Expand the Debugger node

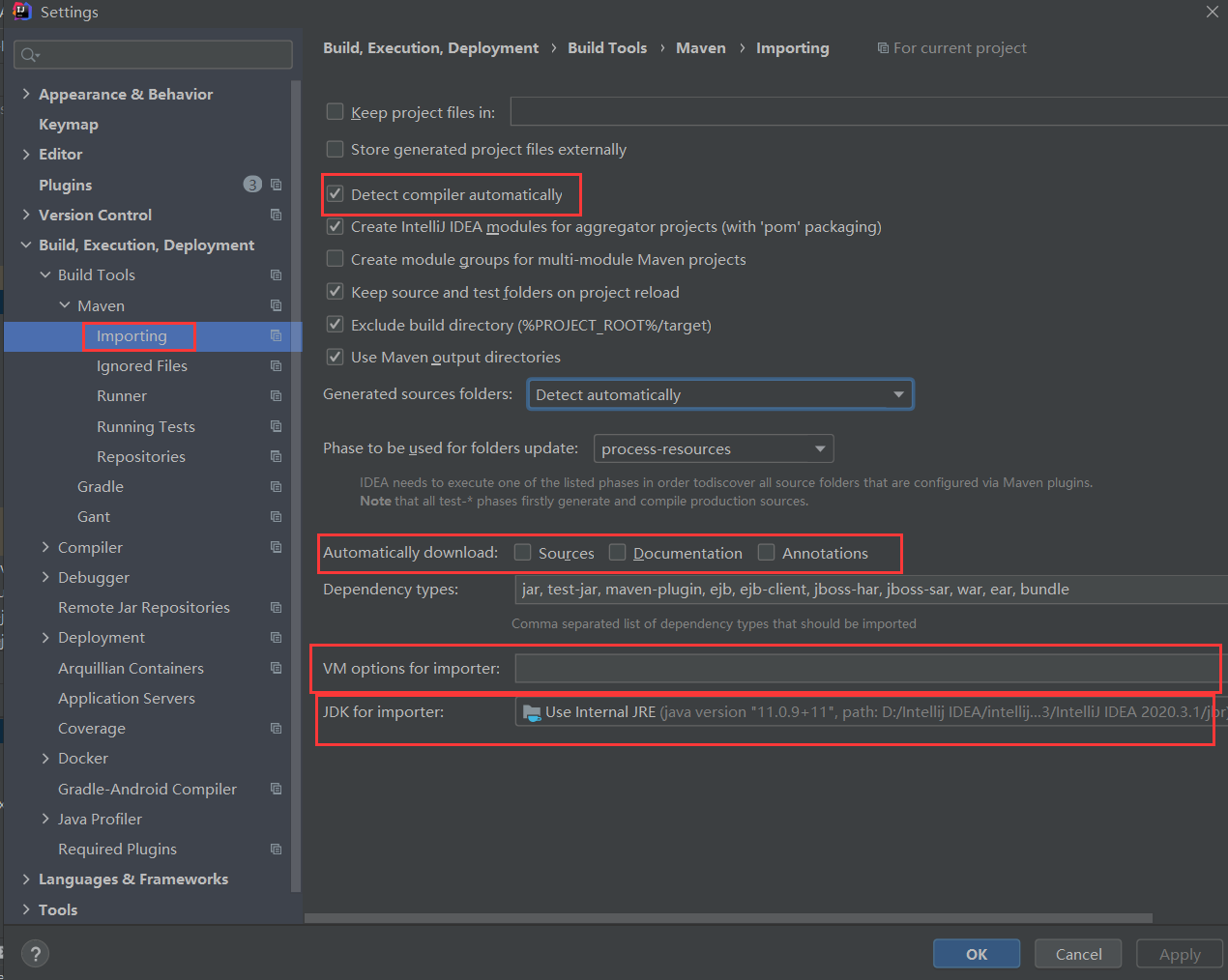pyautogui.click(x=45, y=577)
